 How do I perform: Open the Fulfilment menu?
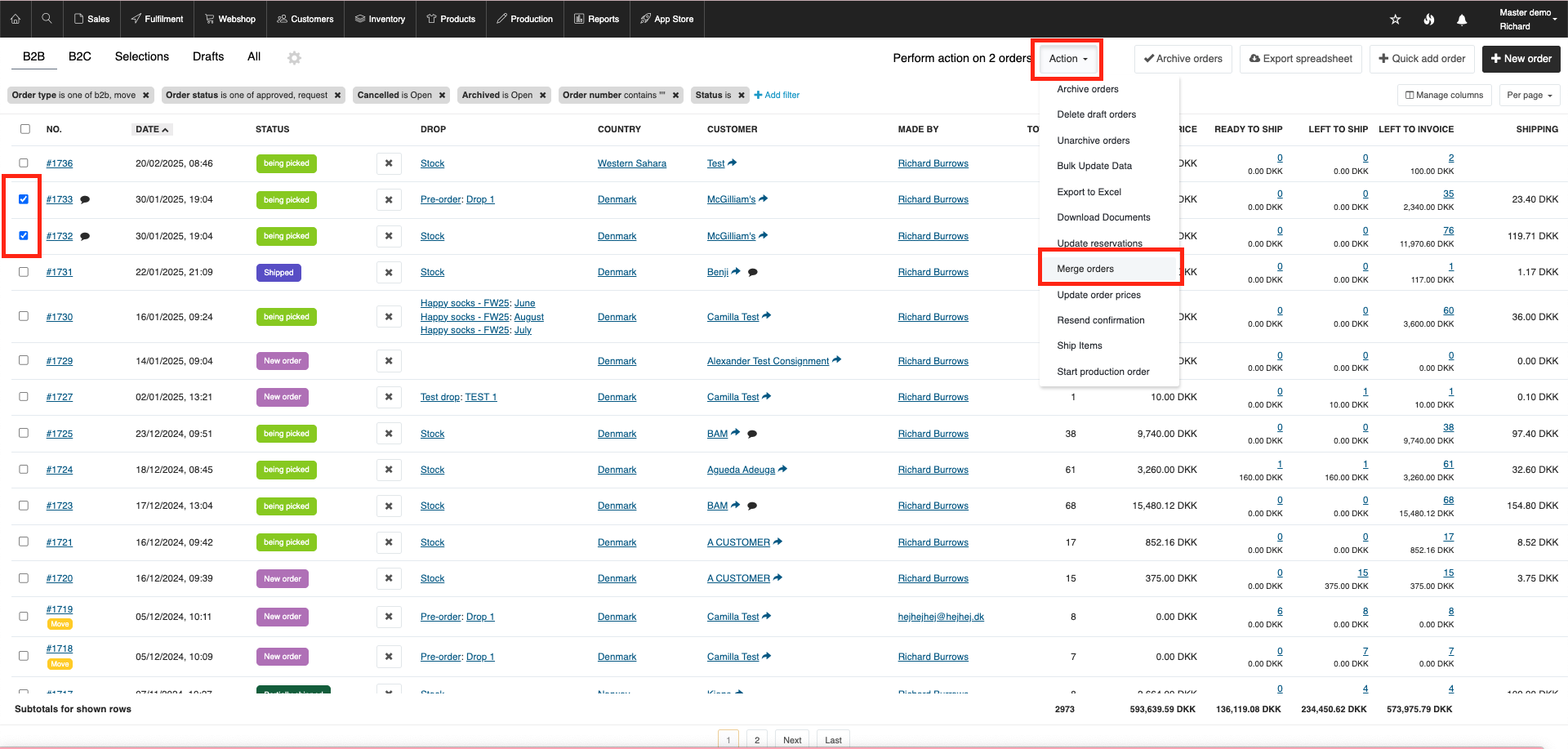pyautogui.click(x=157, y=19)
